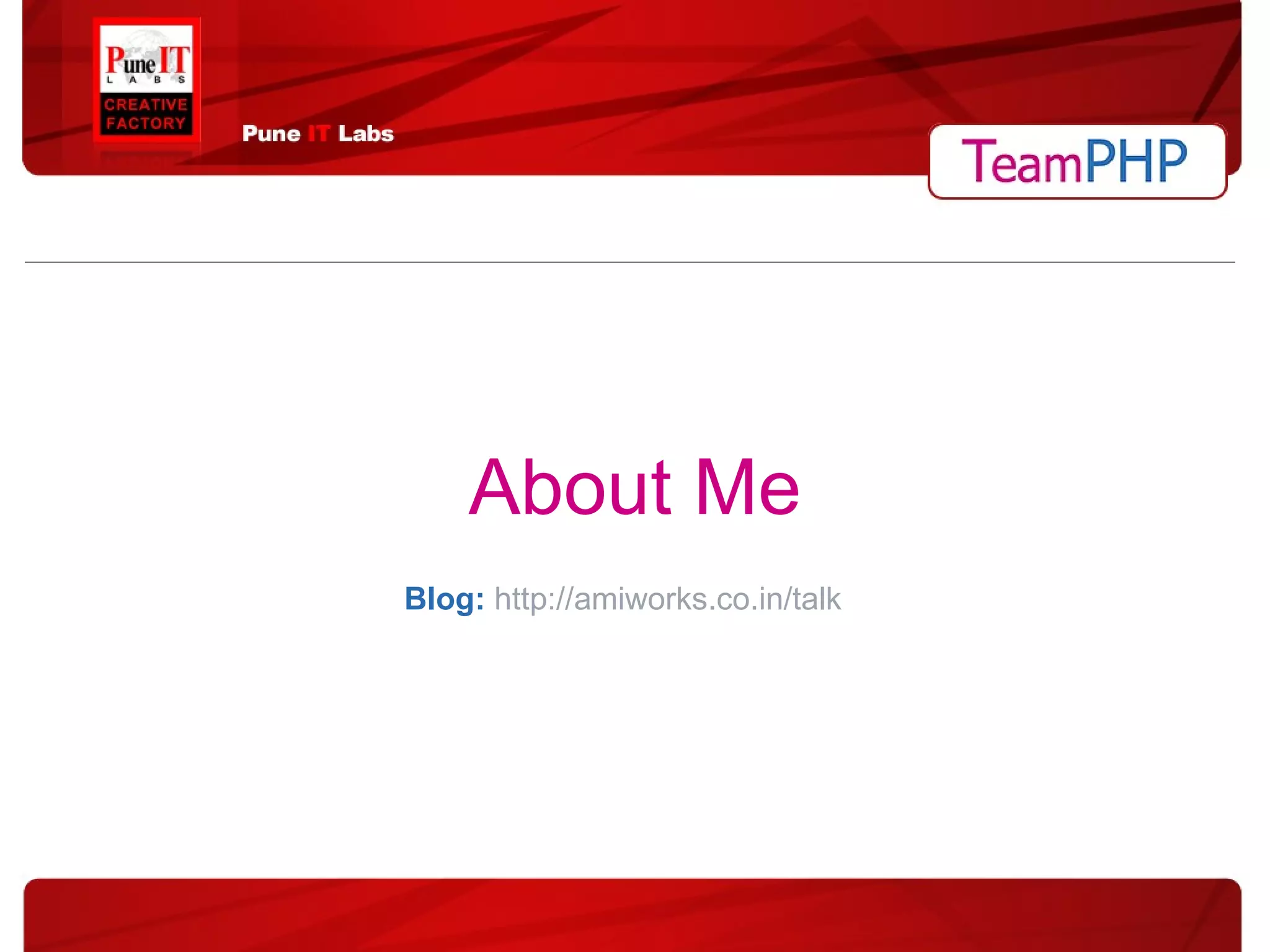Click the horizontal divider line below header
Viewport: 1270px width, 952px height.
[x=629, y=262]
